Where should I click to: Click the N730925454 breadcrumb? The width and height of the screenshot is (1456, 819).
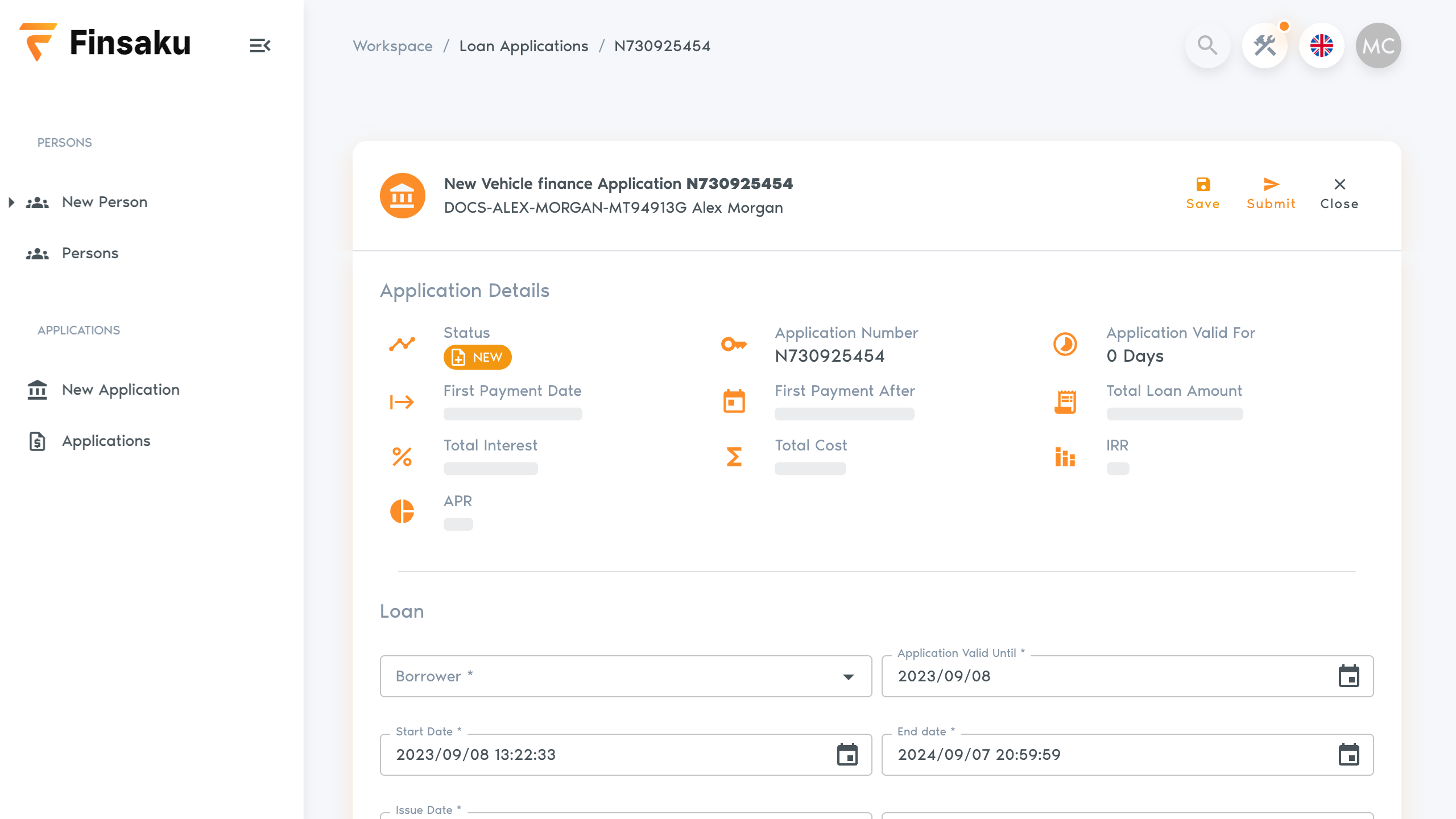pyautogui.click(x=662, y=46)
